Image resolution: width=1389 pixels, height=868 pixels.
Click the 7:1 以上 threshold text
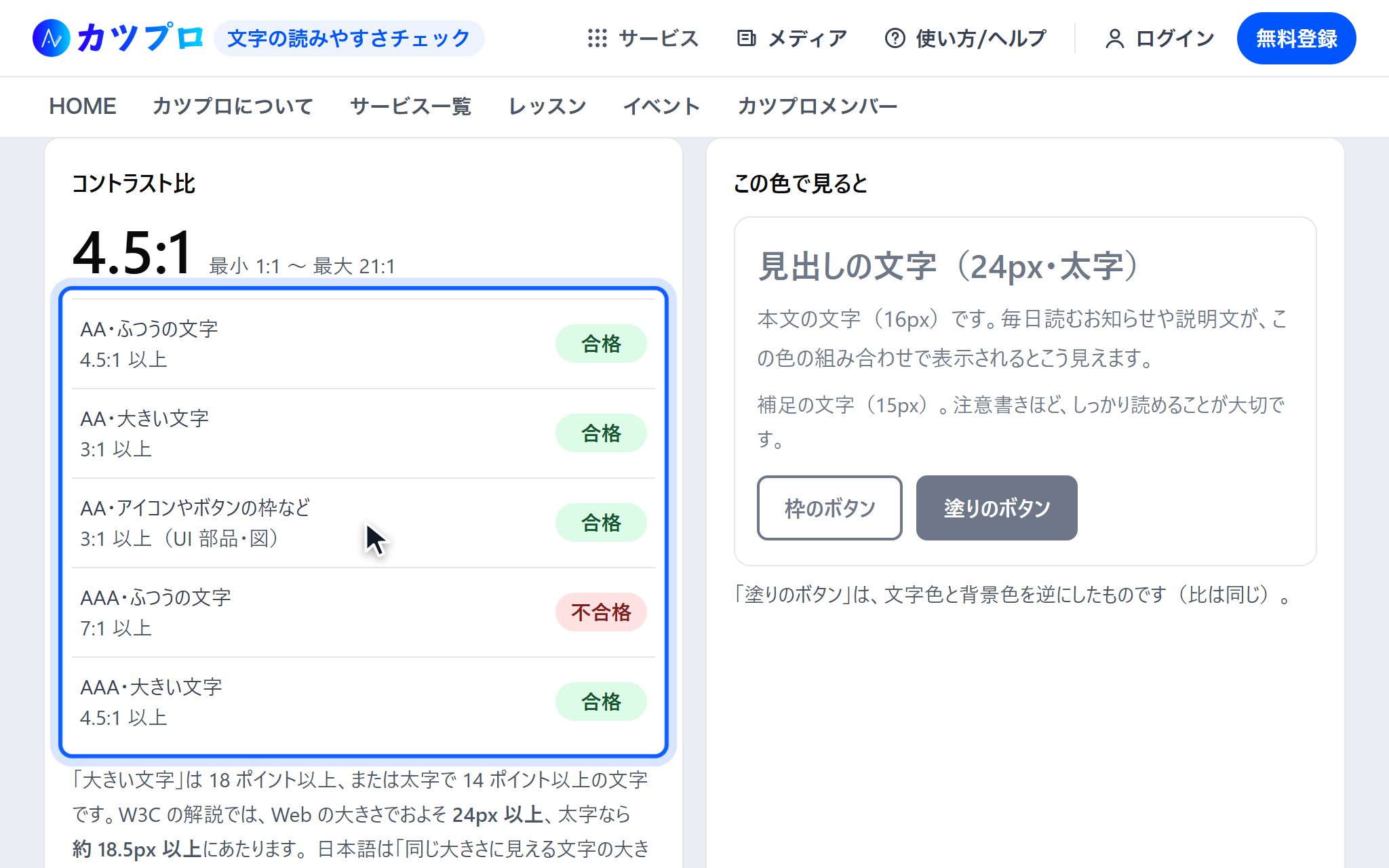116,629
